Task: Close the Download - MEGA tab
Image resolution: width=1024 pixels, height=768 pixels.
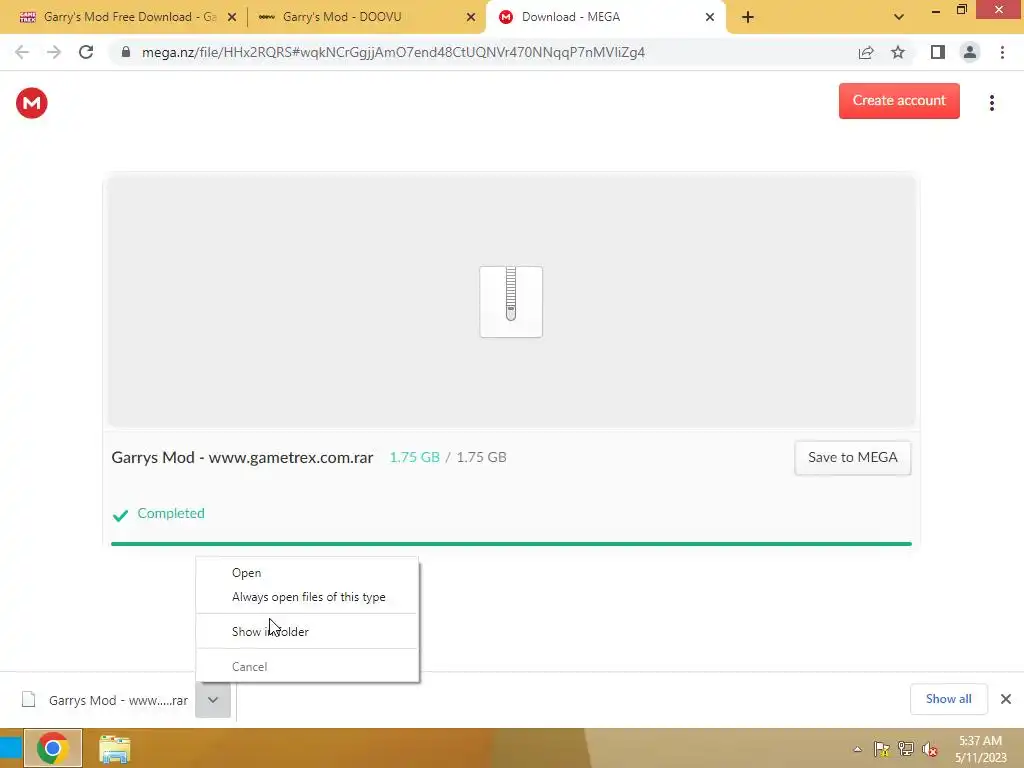Action: [710, 17]
